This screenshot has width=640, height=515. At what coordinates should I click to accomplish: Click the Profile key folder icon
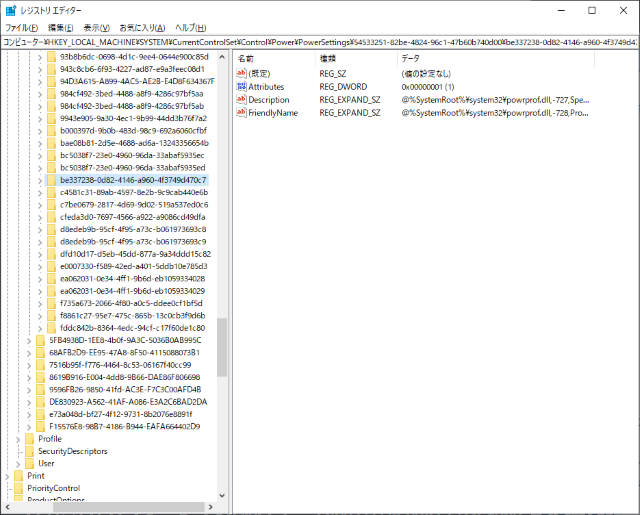(x=29, y=439)
